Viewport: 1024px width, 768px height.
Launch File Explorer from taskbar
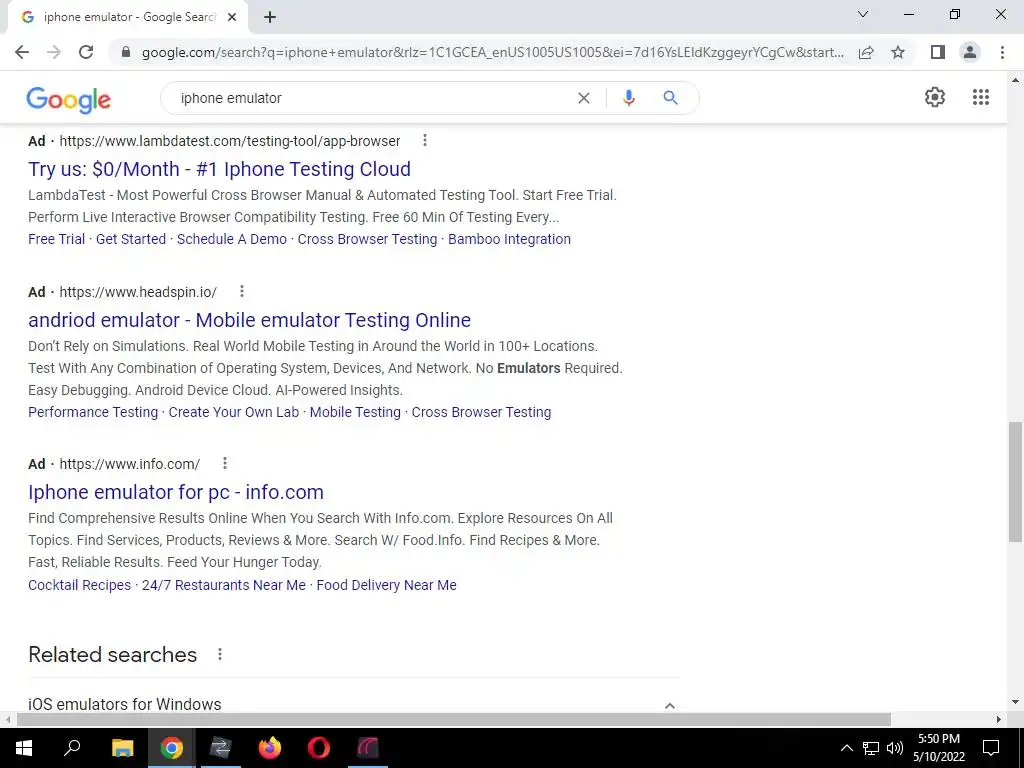(122, 748)
